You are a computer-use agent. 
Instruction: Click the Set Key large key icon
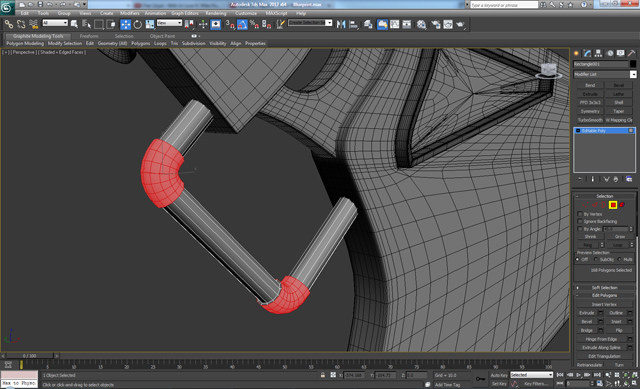[480, 379]
